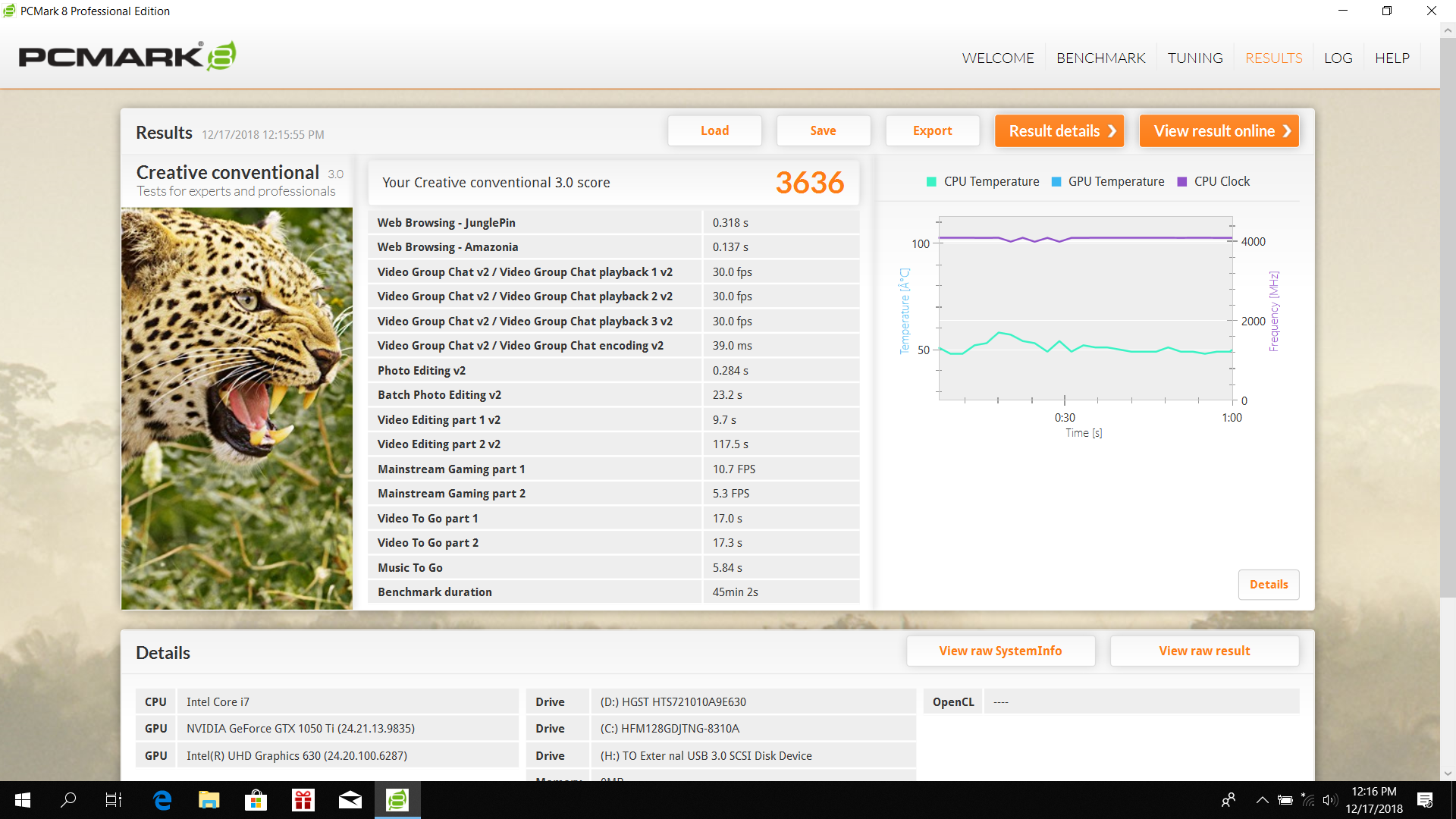This screenshot has width=1456, height=819.
Task: Toggle CPU Temperature legend swatch
Action: point(931,182)
